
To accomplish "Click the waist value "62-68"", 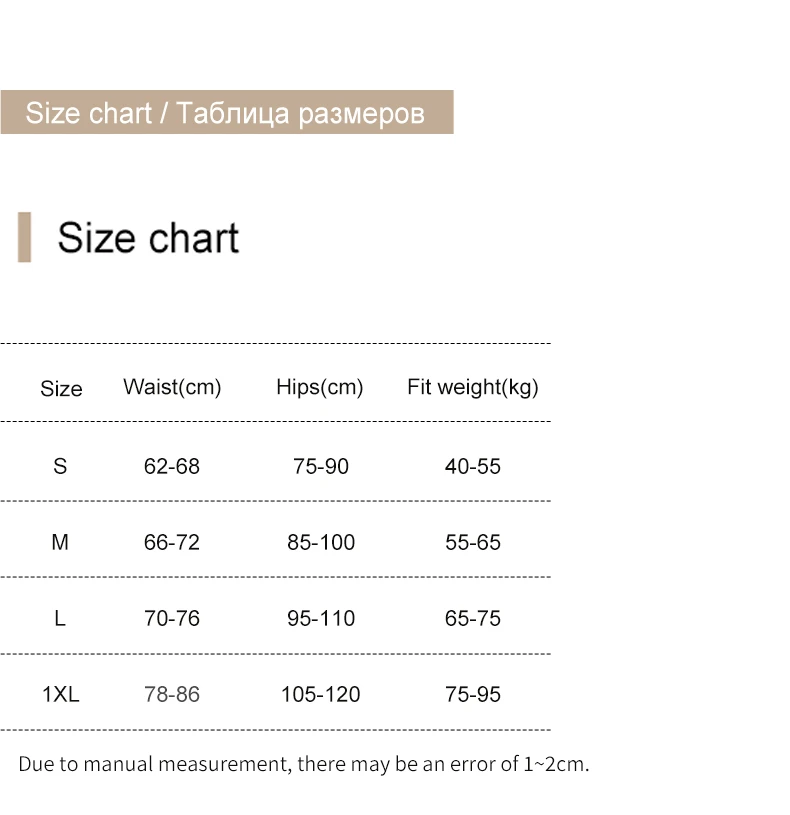I will [x=172, y=466].
